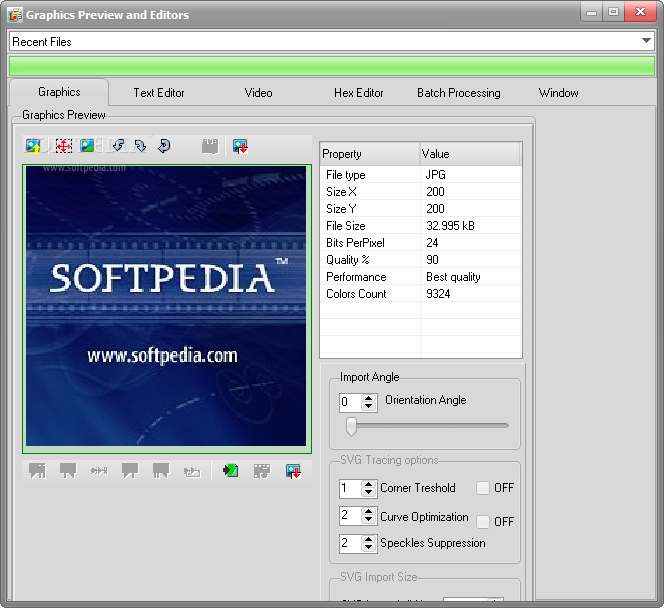The image size is (664, 608).
Task: Click the app icon in the title bar
Action: point(15,15)
